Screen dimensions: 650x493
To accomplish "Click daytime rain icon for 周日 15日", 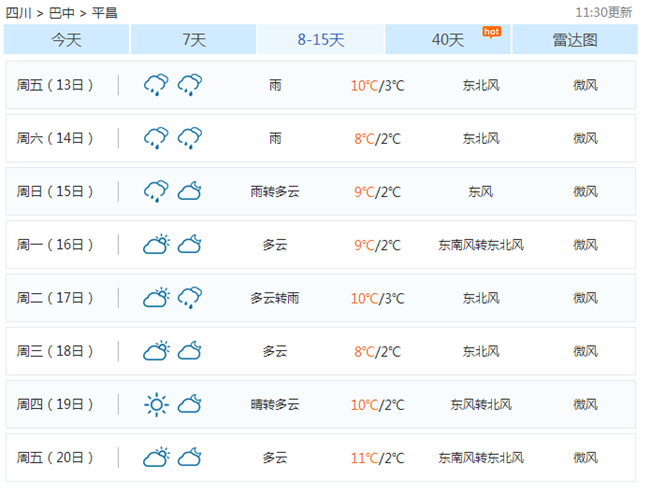I will [156, 191].
